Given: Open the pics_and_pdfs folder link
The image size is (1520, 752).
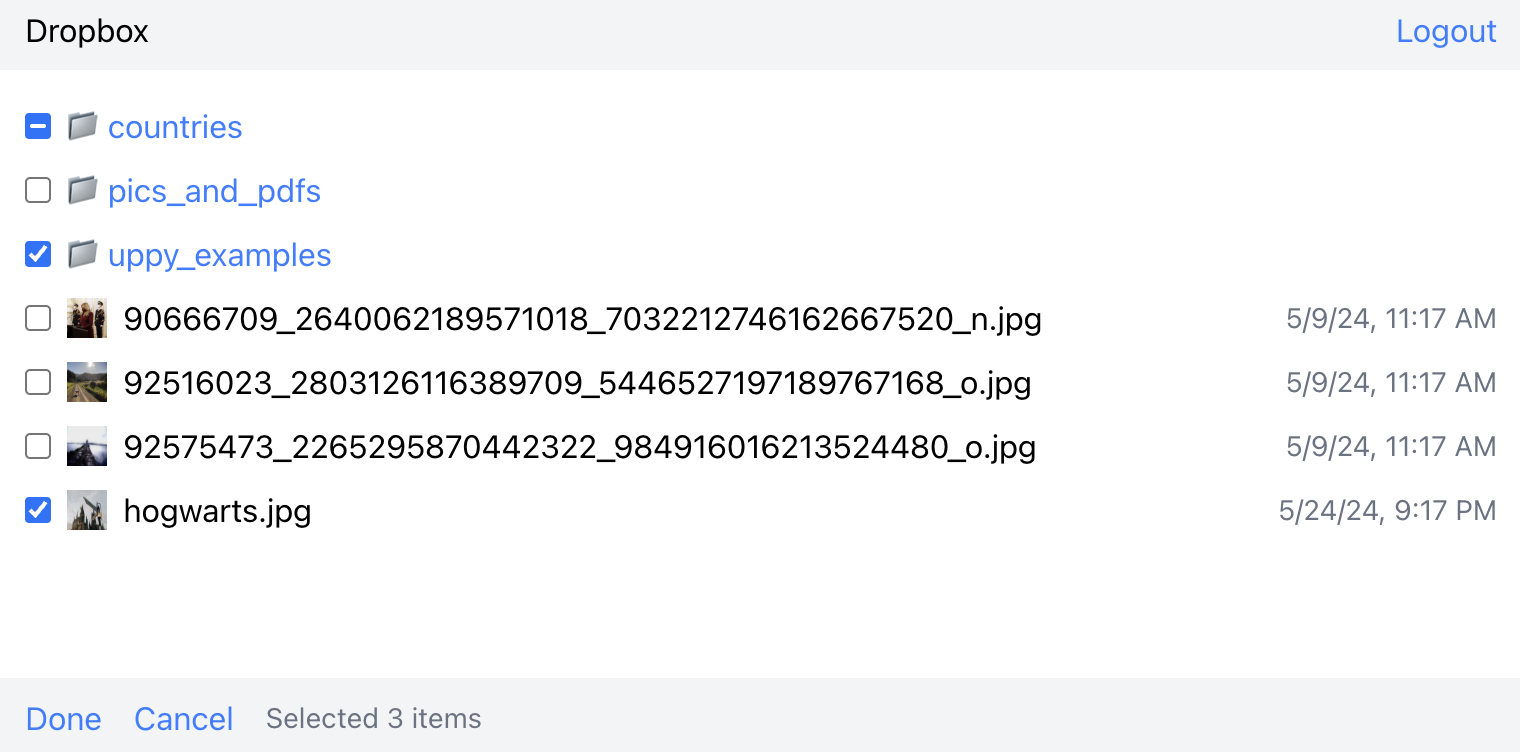Looking at the screenshot, I should click(x=214, y=191).
